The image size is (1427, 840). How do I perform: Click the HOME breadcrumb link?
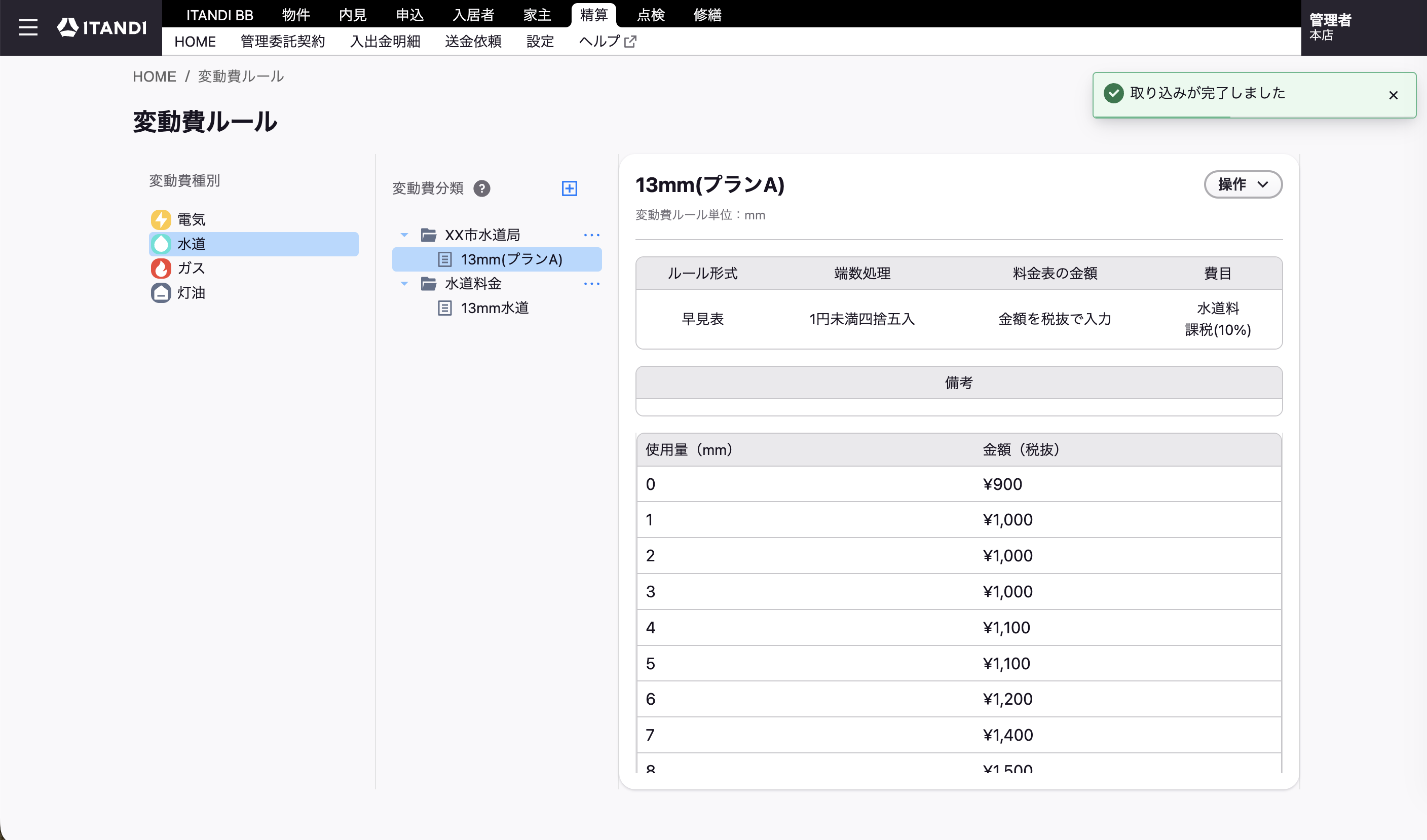(155, 77)
